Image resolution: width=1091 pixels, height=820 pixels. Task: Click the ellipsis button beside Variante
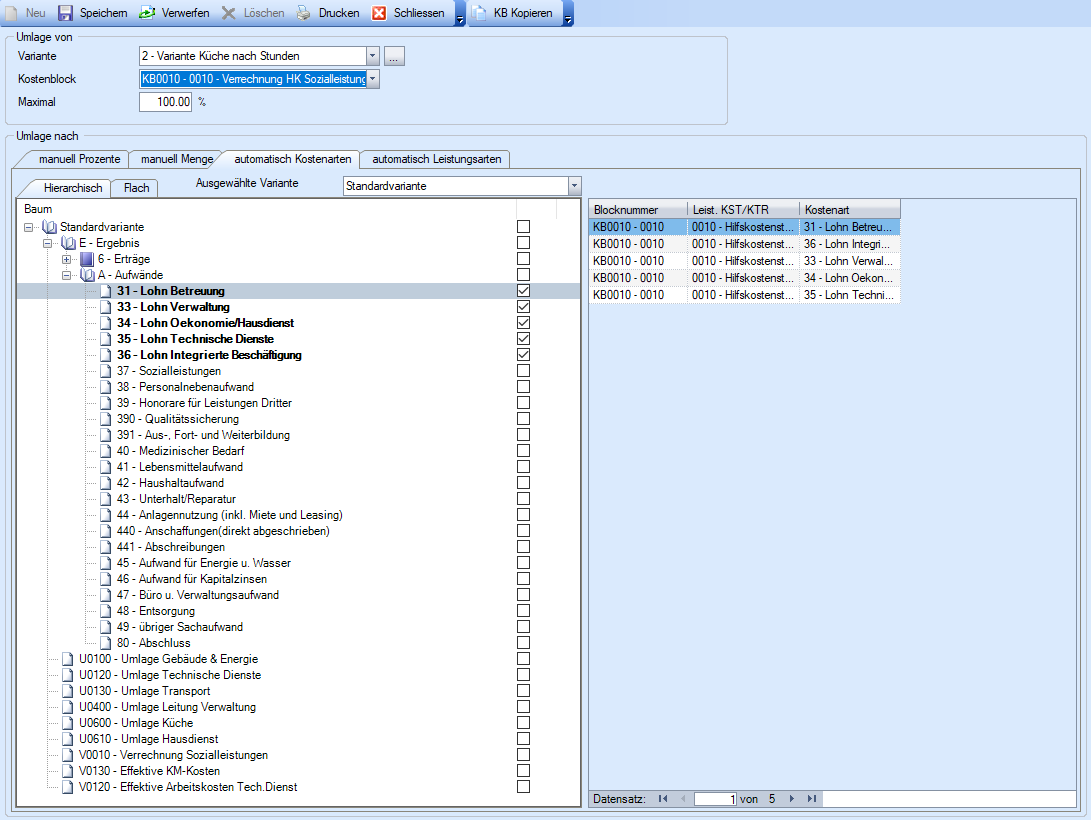coord(395,56)
